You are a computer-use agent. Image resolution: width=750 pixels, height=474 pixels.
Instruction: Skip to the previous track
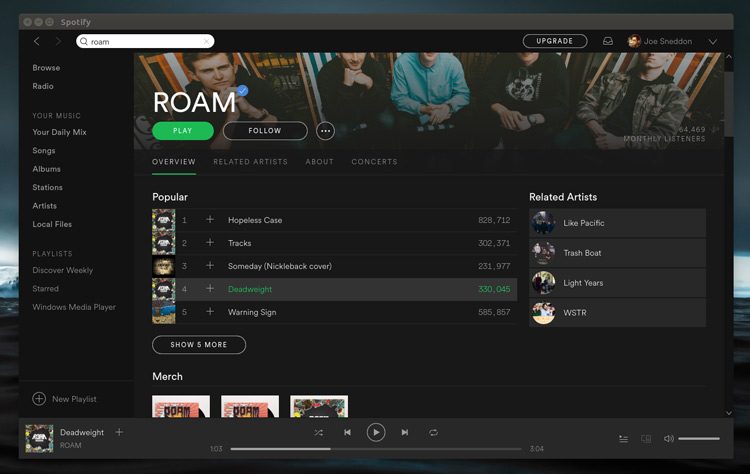[347, 432]
